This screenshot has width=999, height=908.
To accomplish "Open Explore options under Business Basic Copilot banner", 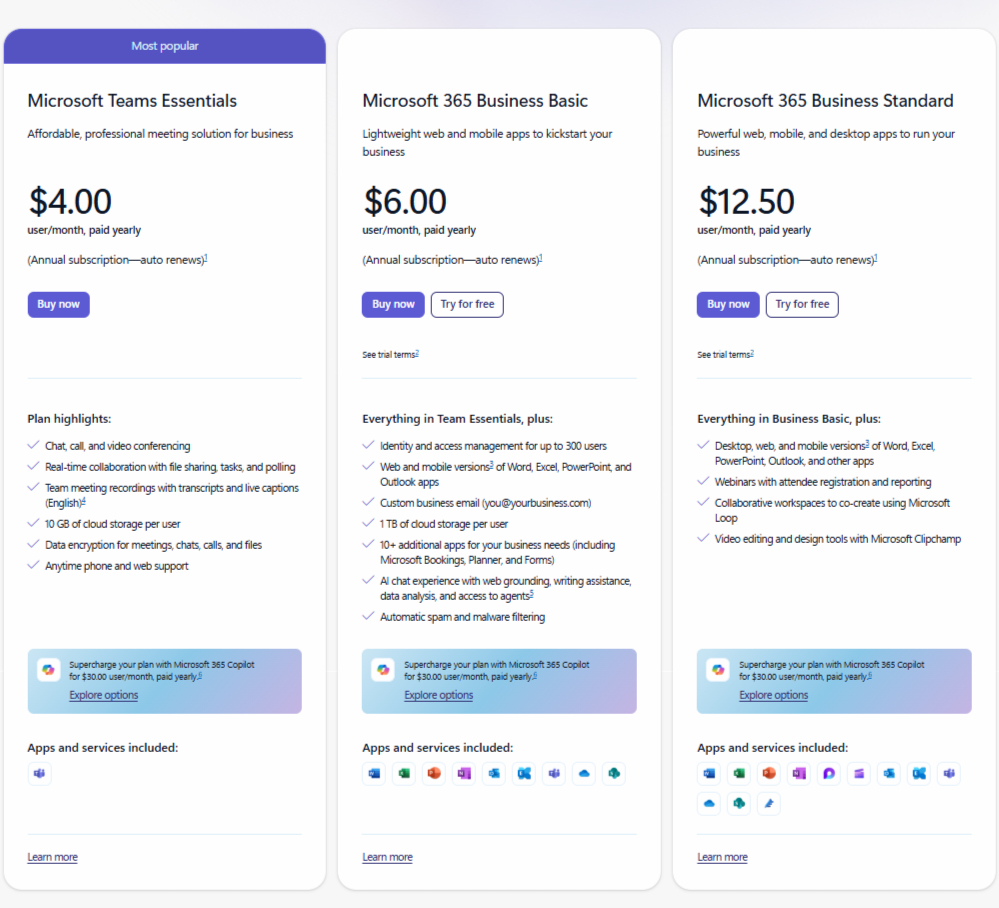I will coord(438,695).
